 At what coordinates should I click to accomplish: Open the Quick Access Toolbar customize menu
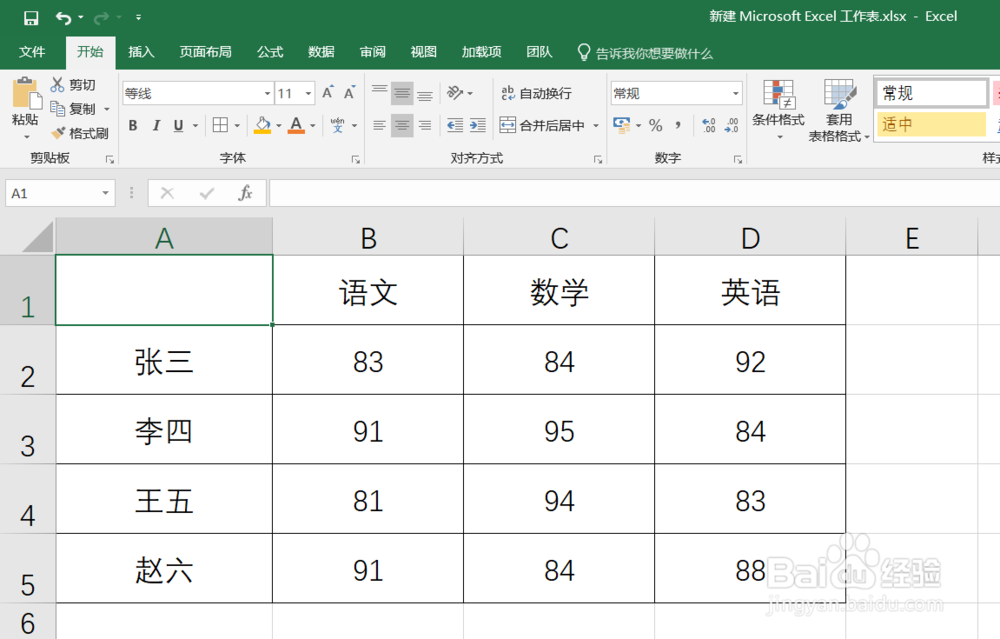pos(138,18)
